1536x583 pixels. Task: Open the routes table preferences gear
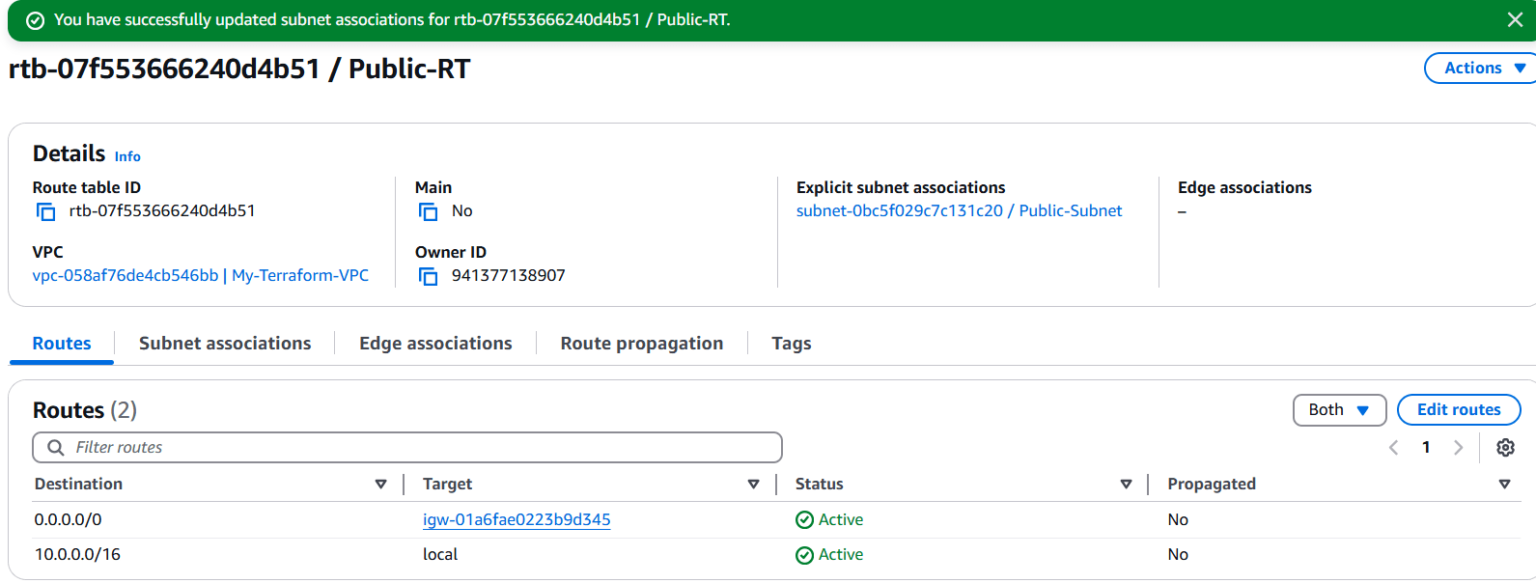coord(1505,447)
